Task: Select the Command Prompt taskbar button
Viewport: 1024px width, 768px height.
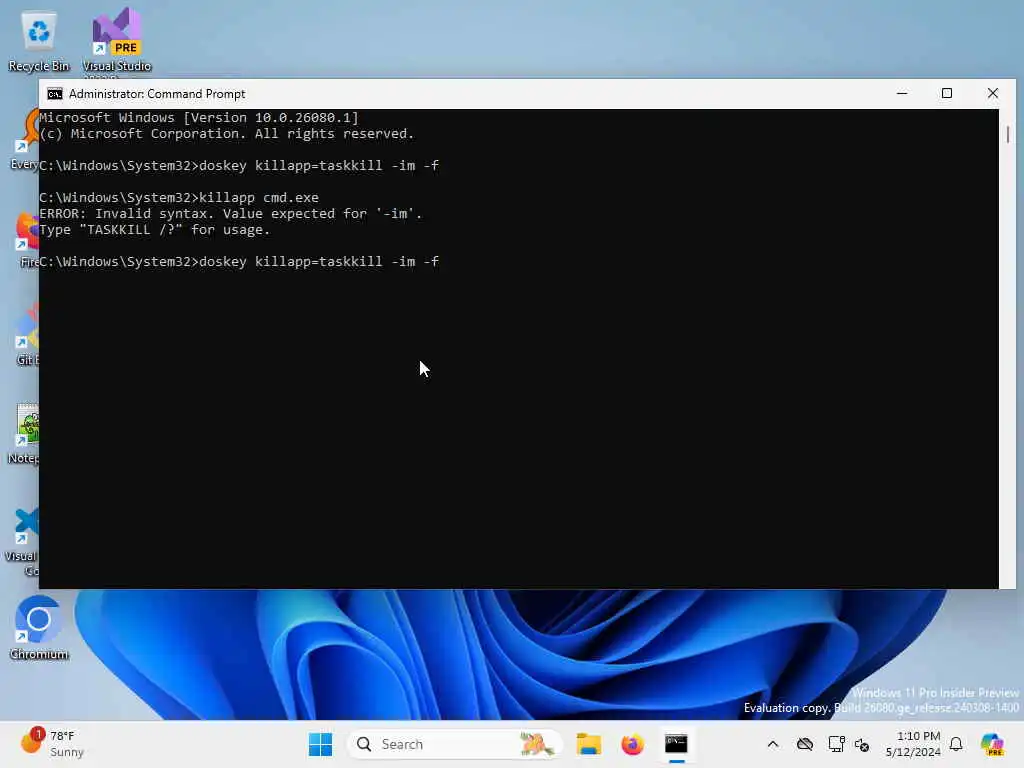Action: click(676, 744)
